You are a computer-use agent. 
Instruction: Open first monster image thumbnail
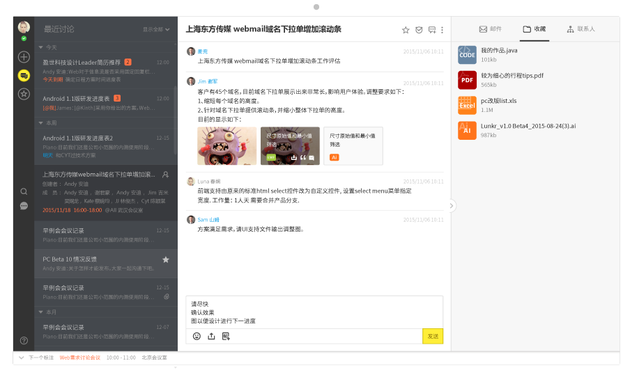pos(227,146)
